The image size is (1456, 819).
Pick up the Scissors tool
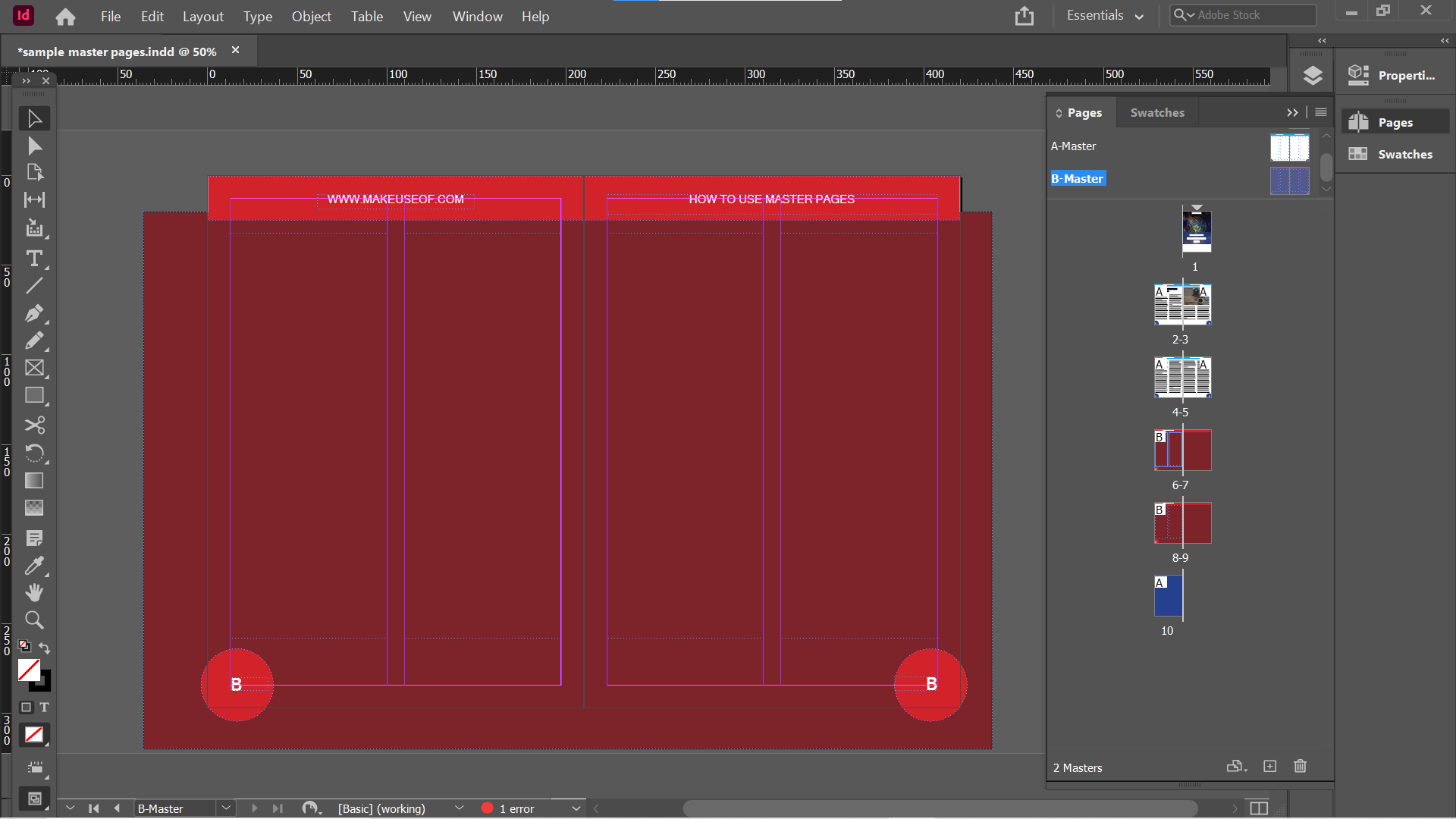pyautogui.click(x=34, y=425)
